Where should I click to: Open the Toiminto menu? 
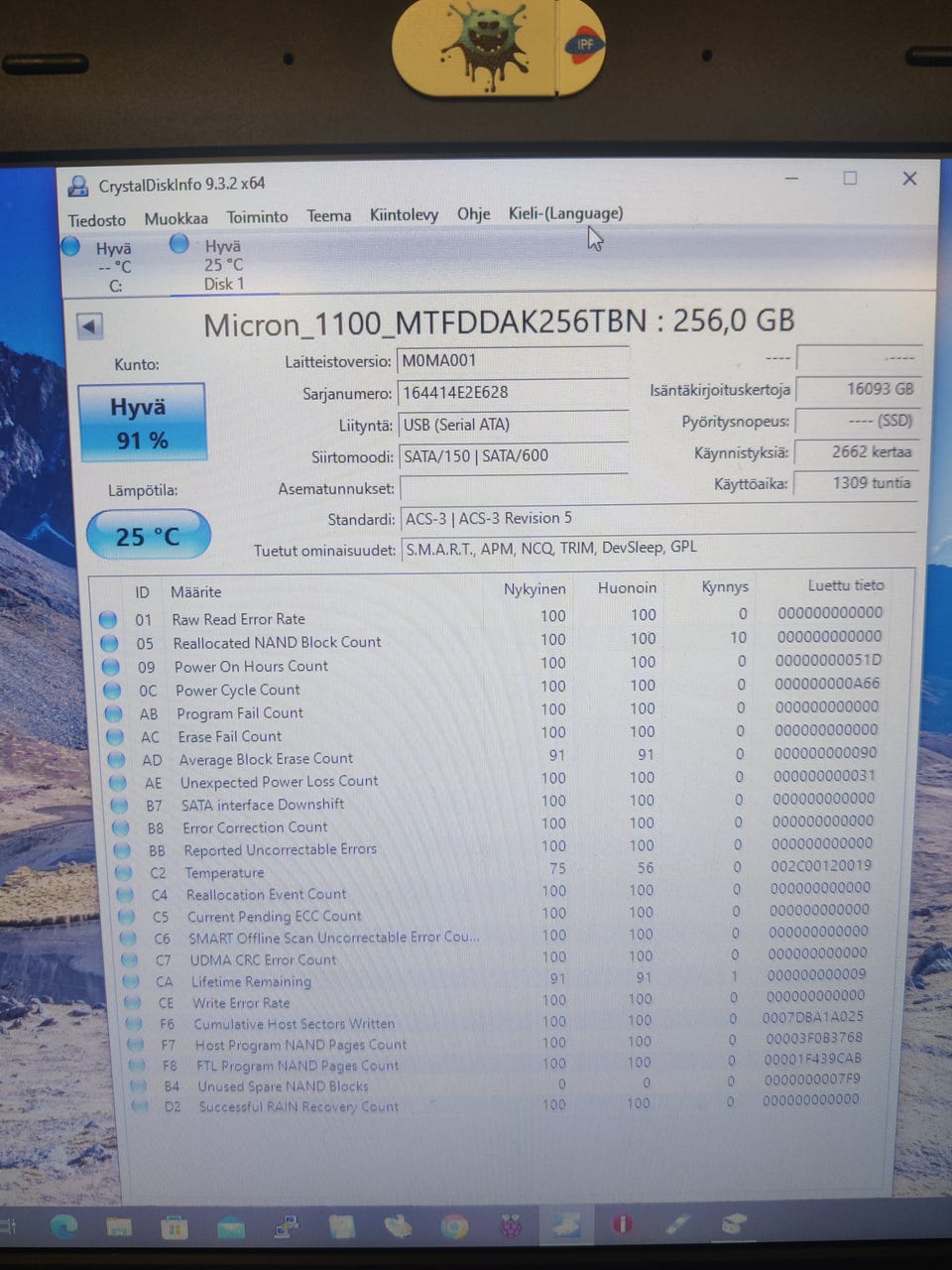257,216
